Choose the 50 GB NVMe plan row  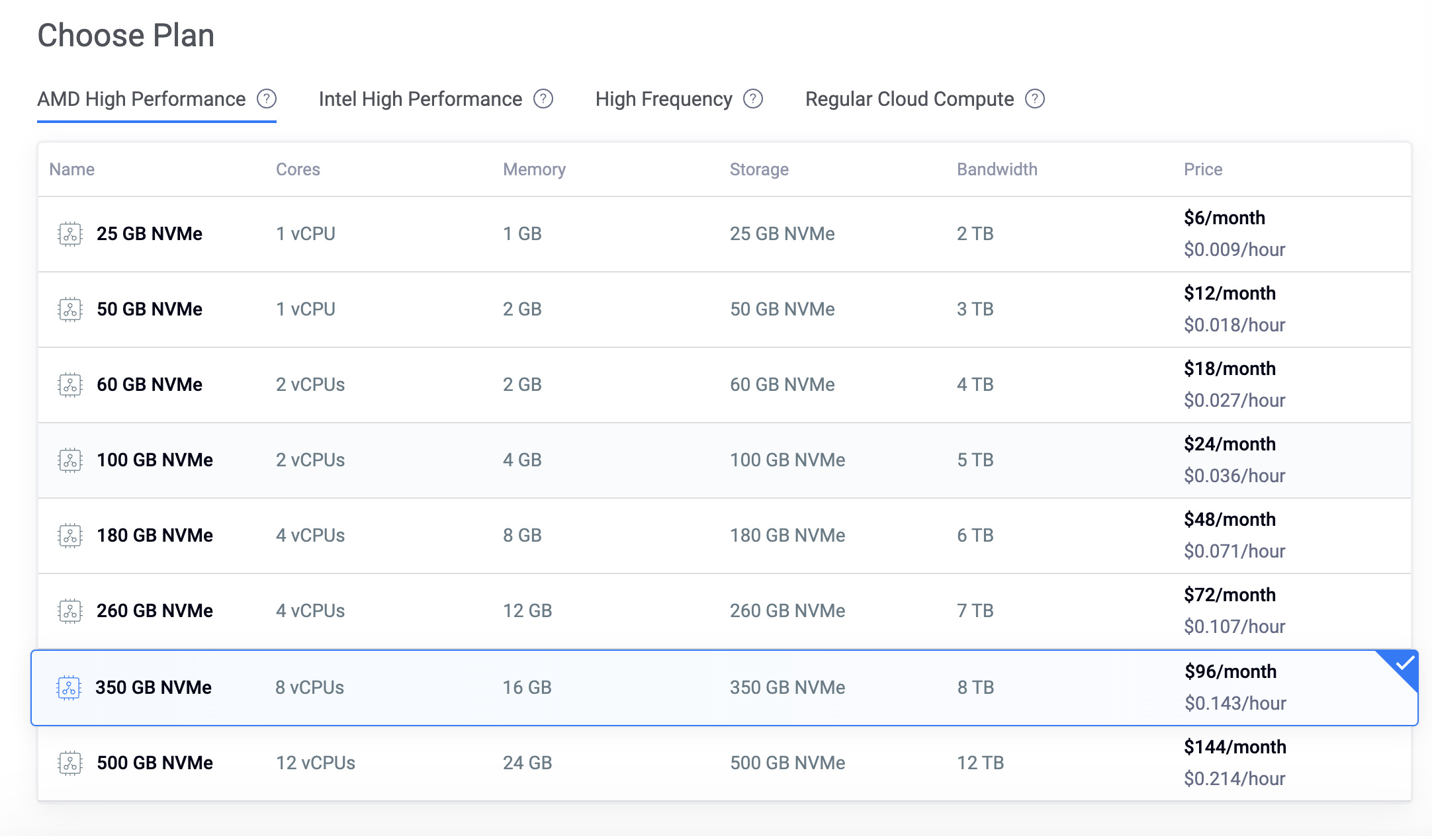click(725, 310)
